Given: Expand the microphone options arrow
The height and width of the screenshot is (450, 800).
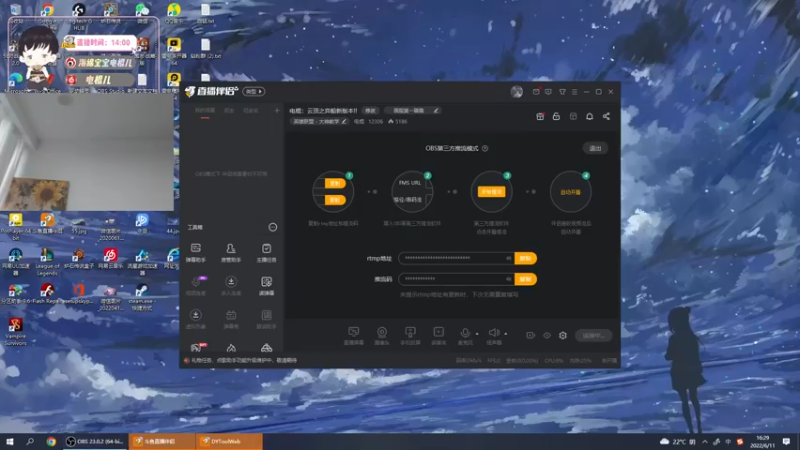Looking at the screenshot, I should coord(477,334).
